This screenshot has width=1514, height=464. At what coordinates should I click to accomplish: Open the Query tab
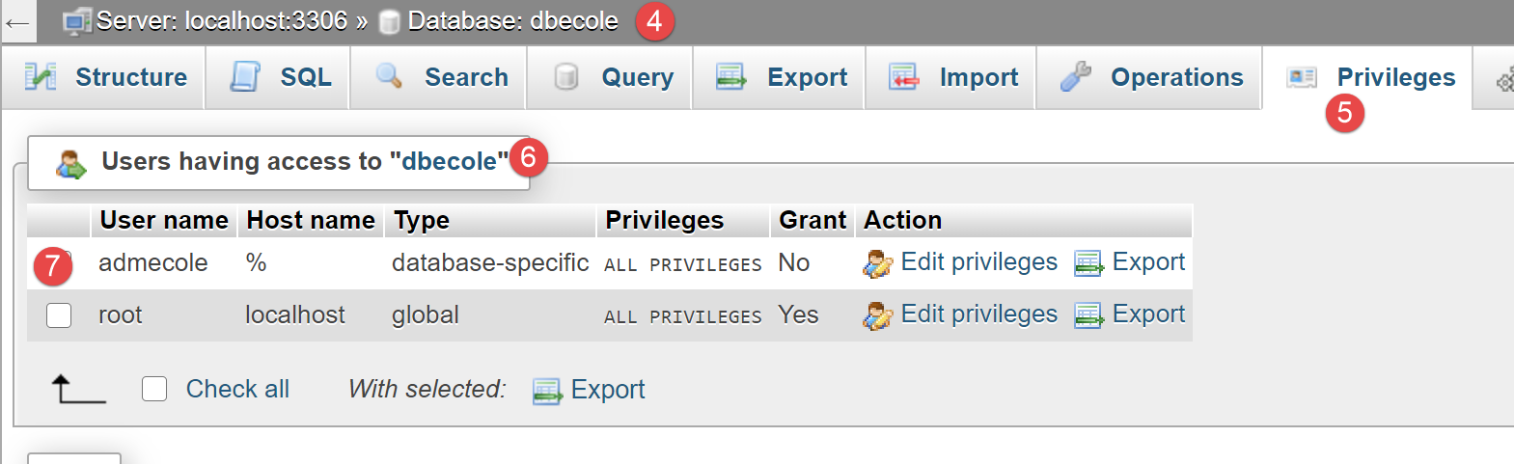pos(637,77)
